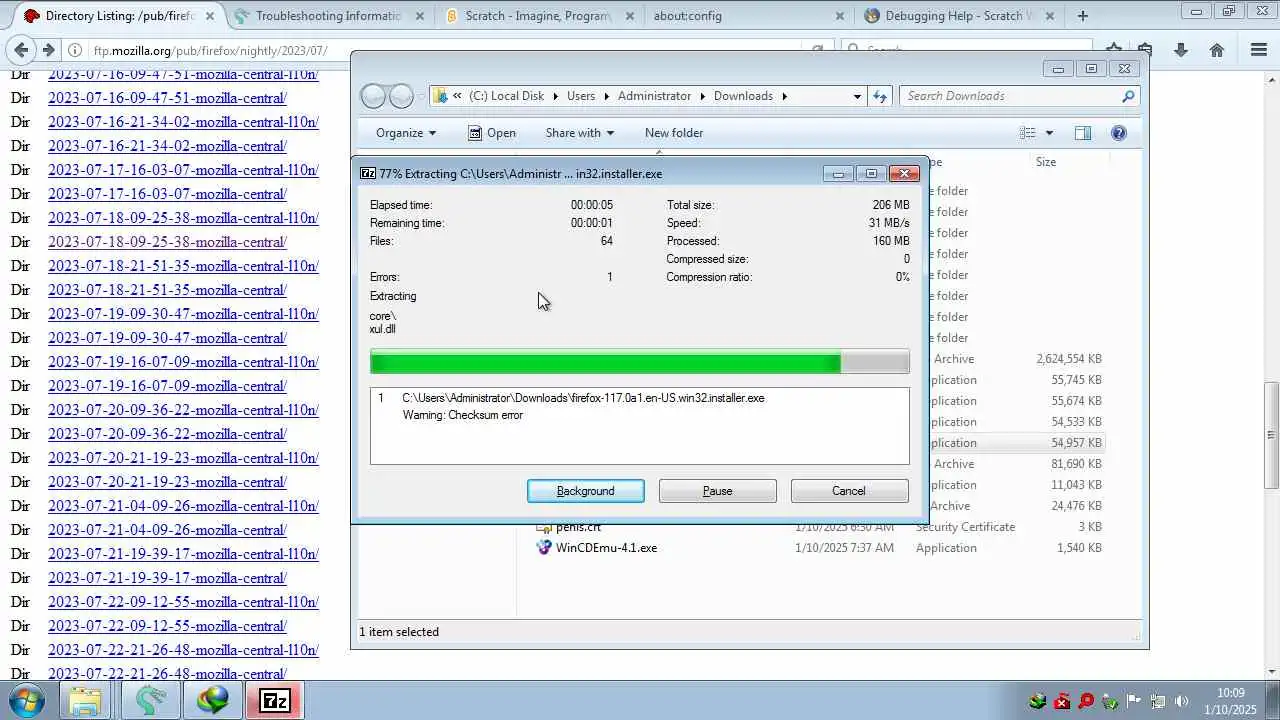
Task: Expand the arrow after Users breadcrumb
Action: pos(606,96)
